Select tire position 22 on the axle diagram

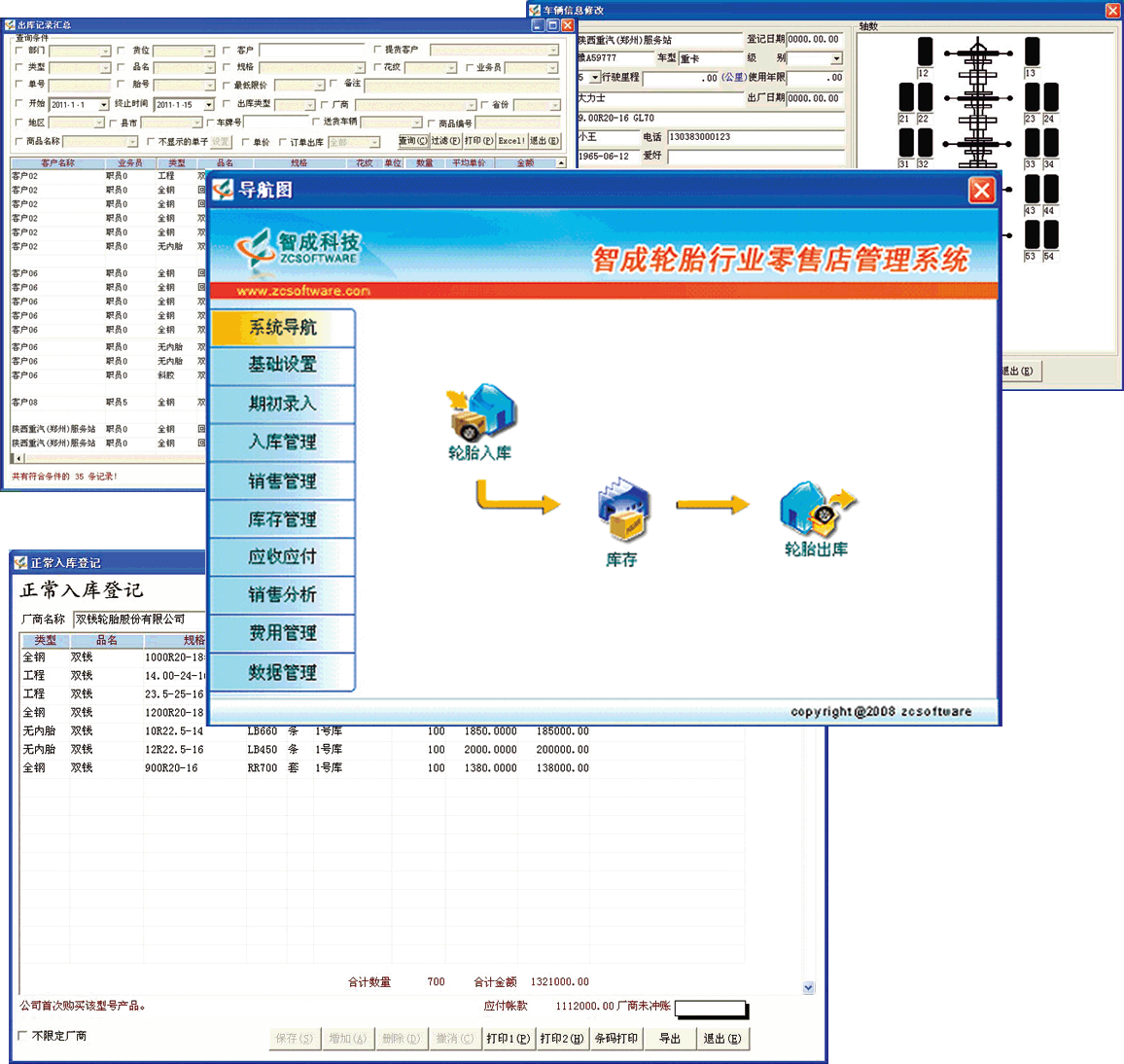926,97
